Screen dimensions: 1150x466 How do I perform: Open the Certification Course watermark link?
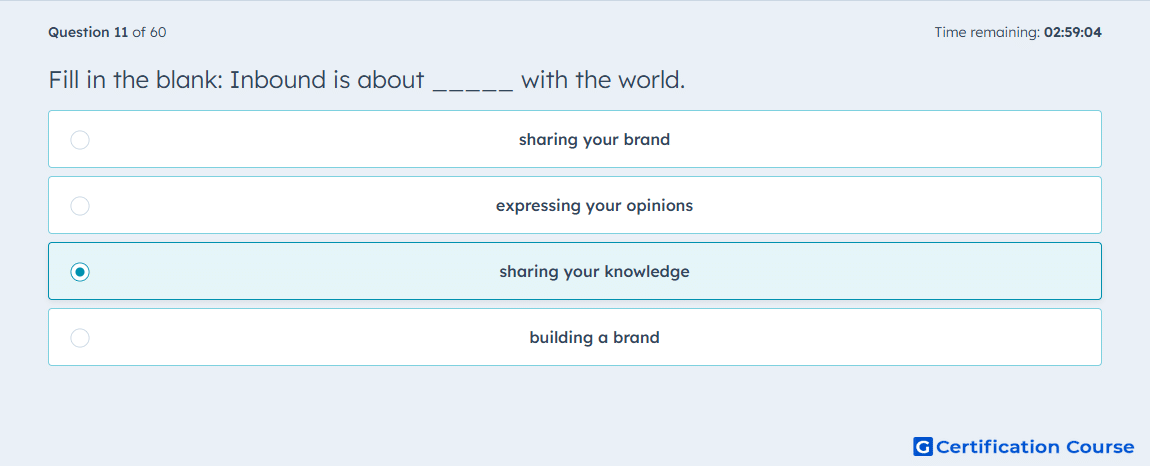(x=1024, y=446)
